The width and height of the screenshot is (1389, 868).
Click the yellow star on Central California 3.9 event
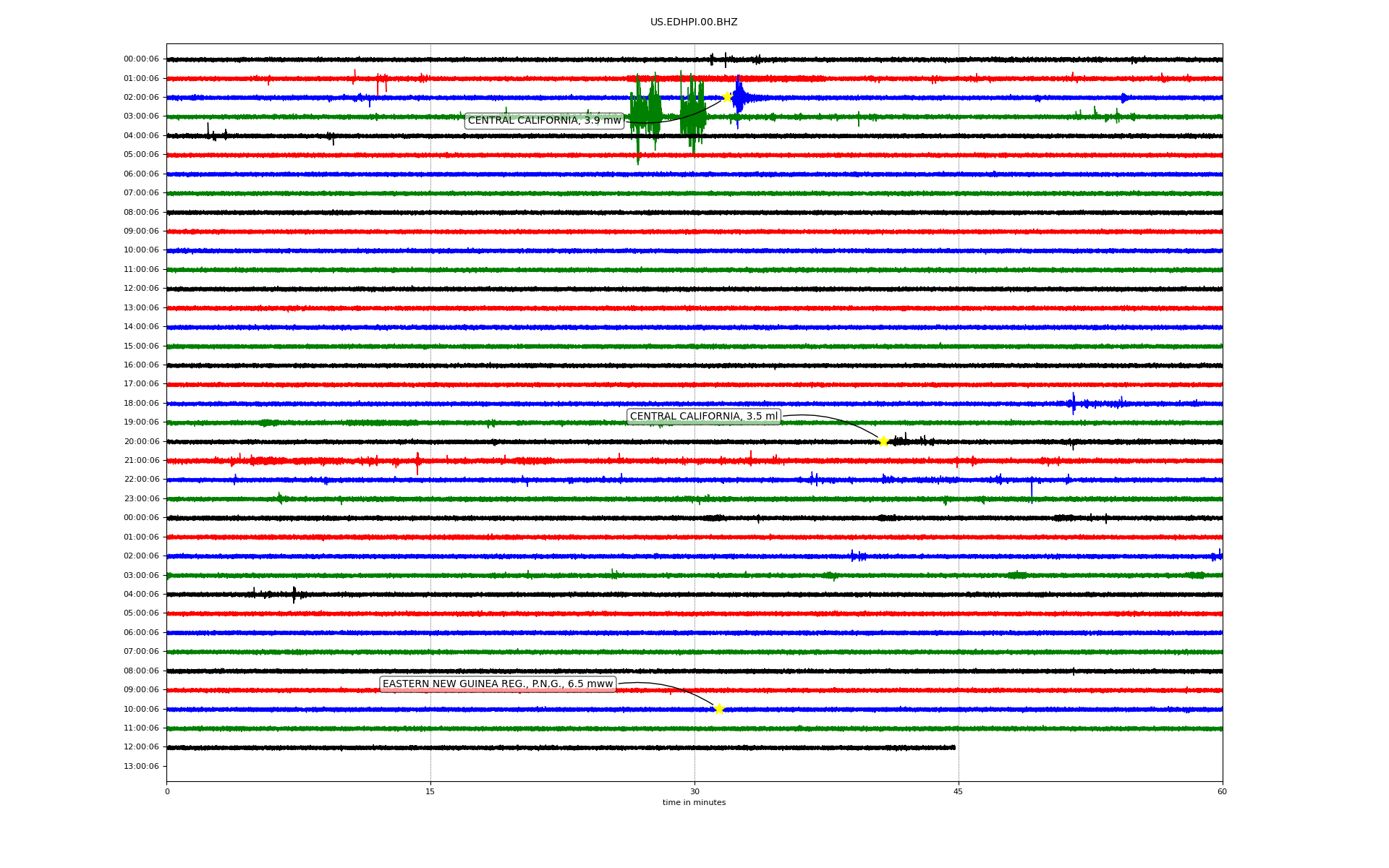tap(727, 97)
